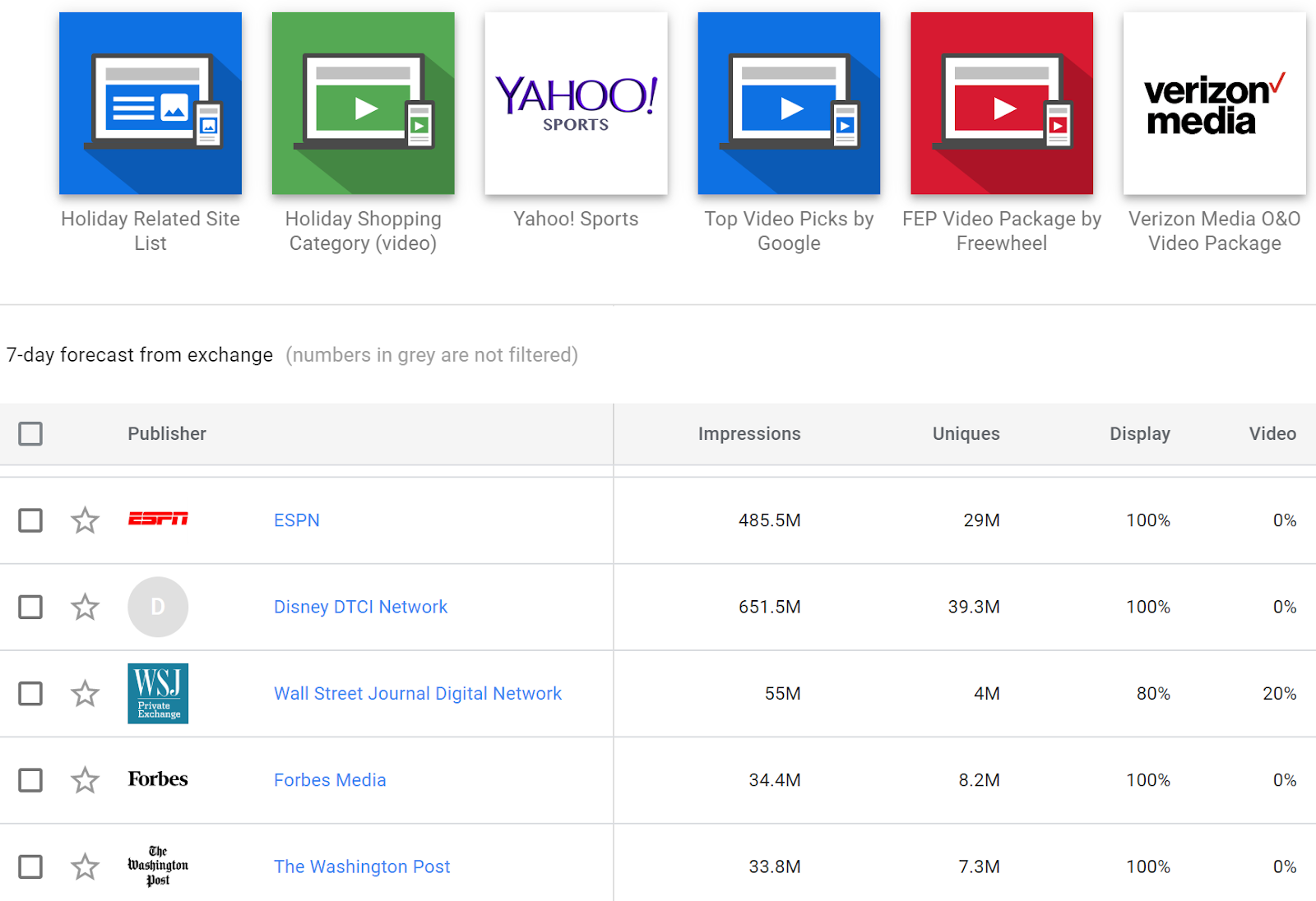This screenshot has height=901, width=1316.
Task: Open The Washington Post link
Action: [362, 866]
